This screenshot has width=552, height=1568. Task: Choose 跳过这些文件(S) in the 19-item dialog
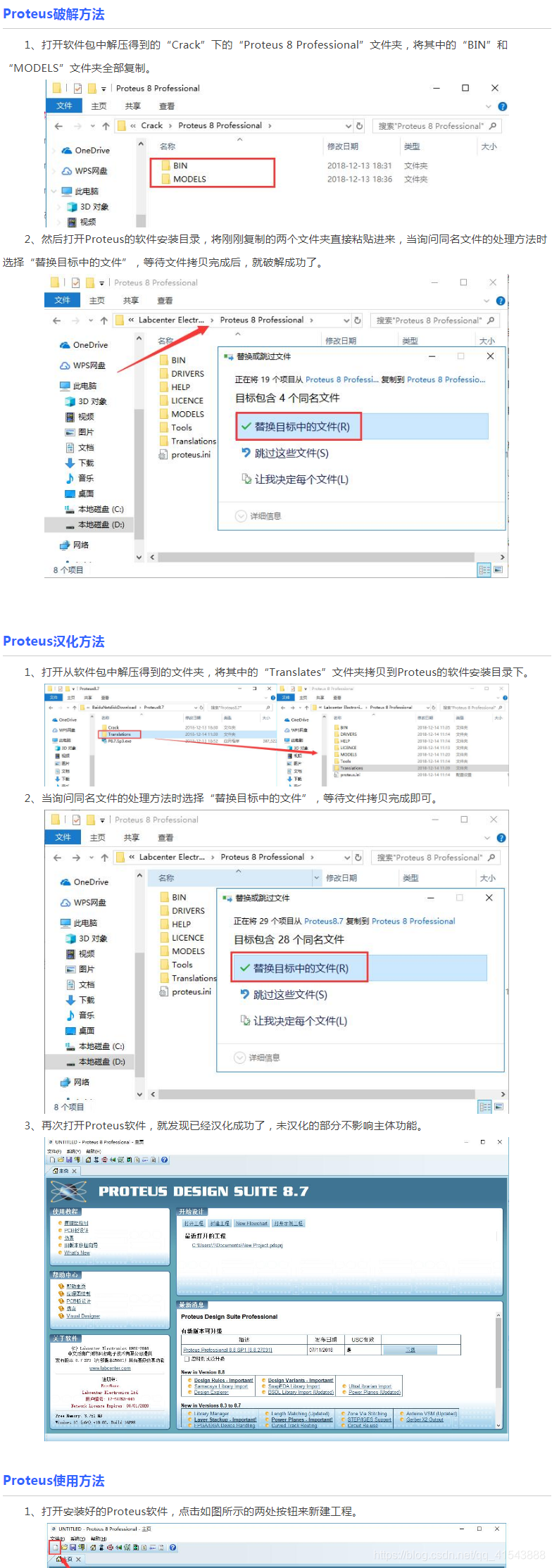(285, 453)
